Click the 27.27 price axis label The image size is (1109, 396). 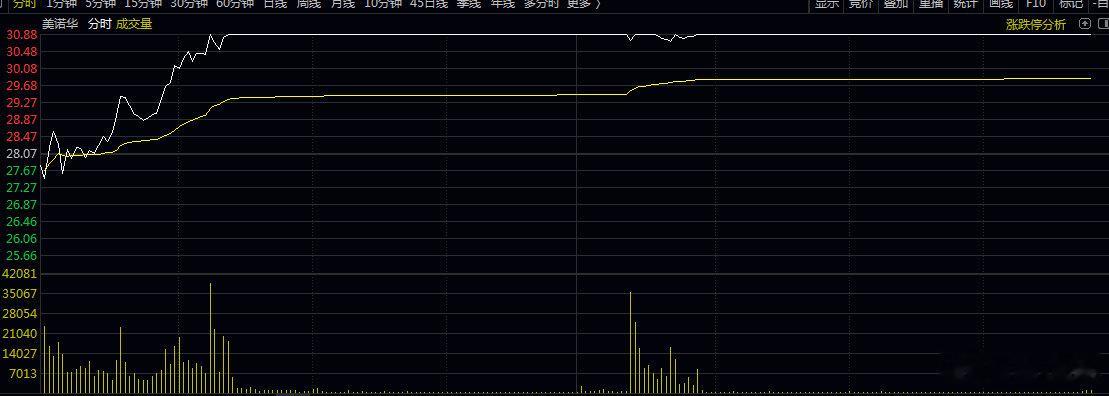[x=21, y=187]
